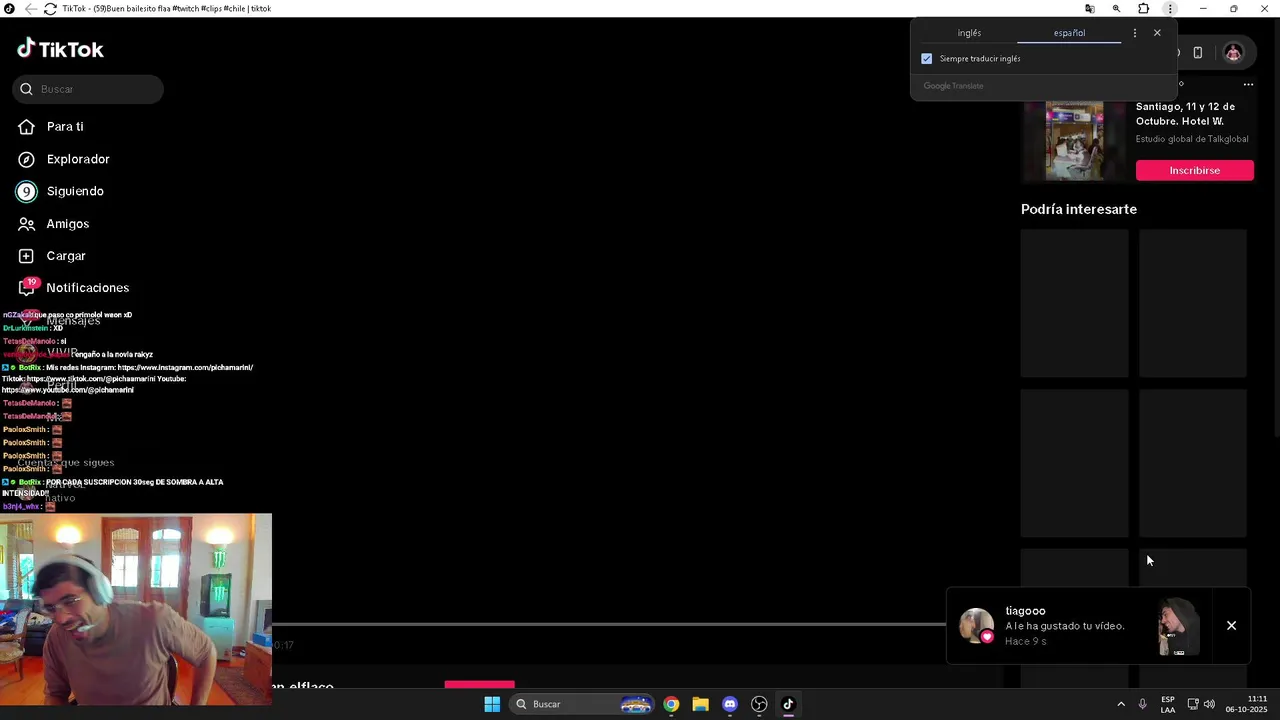Click the TikTok search magnifier icon
Image resolution: width=1280 pixels, height=720 pixels.
tap(26, 89)
